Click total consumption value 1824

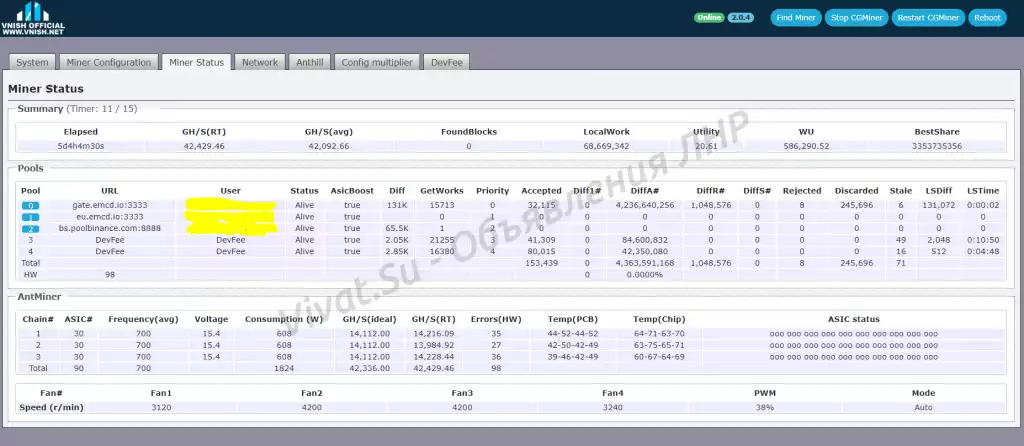pyautogui.click(x=283, y=369)
